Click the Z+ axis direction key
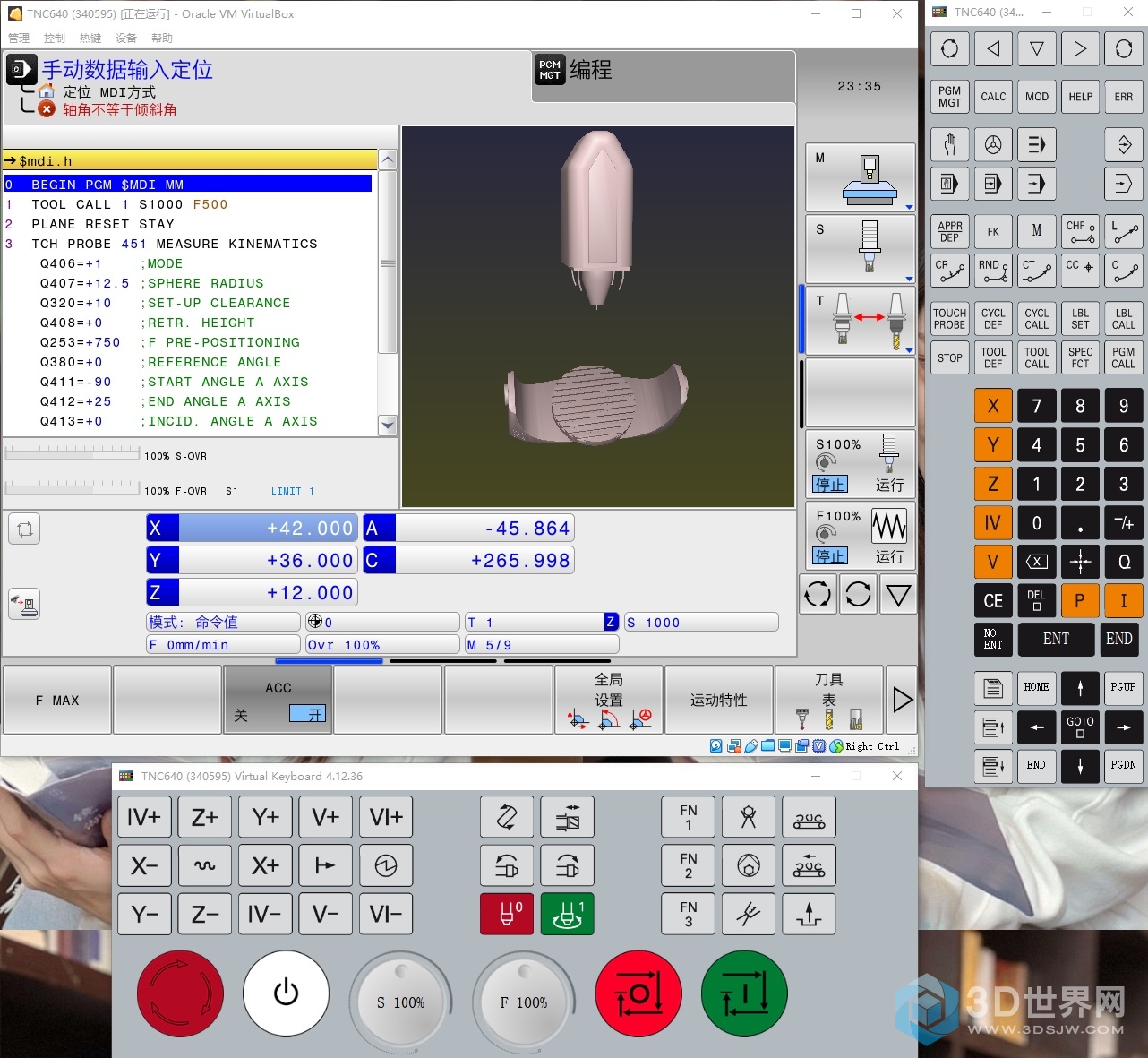 click(205, 817)
